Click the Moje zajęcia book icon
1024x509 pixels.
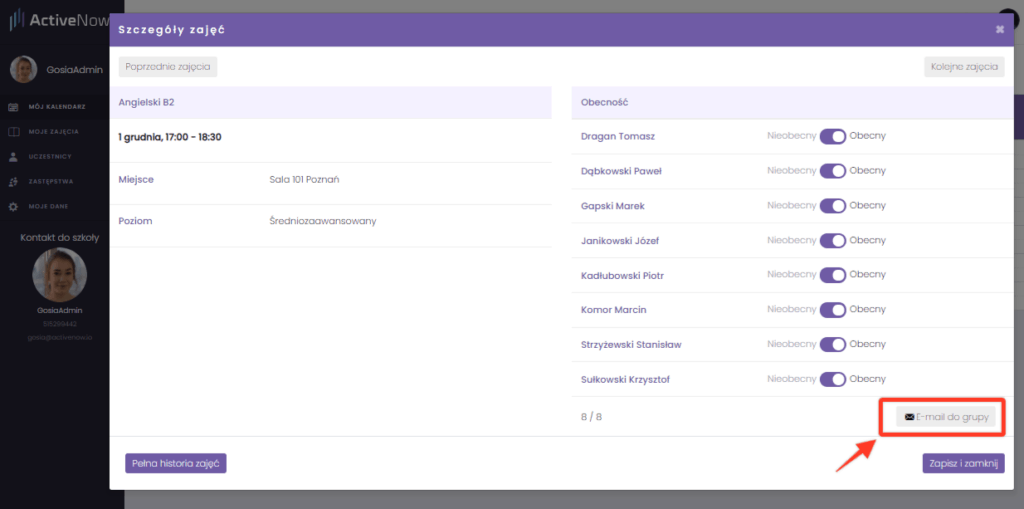(13, 131)
